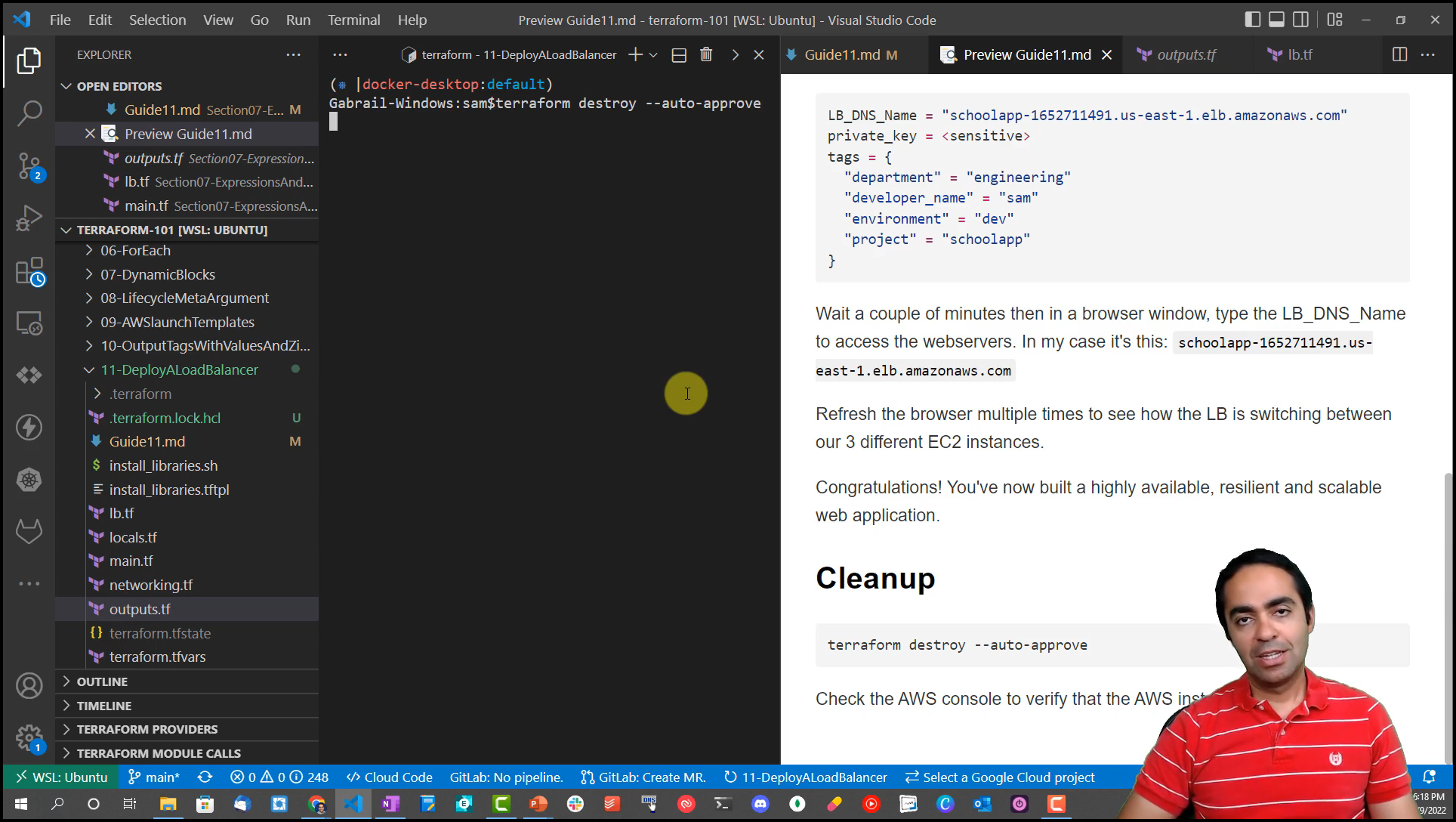This screenshot has height=822, width=1456.
Task: Click Select a Google Cloud project
Action: (x=1000, y=777)
